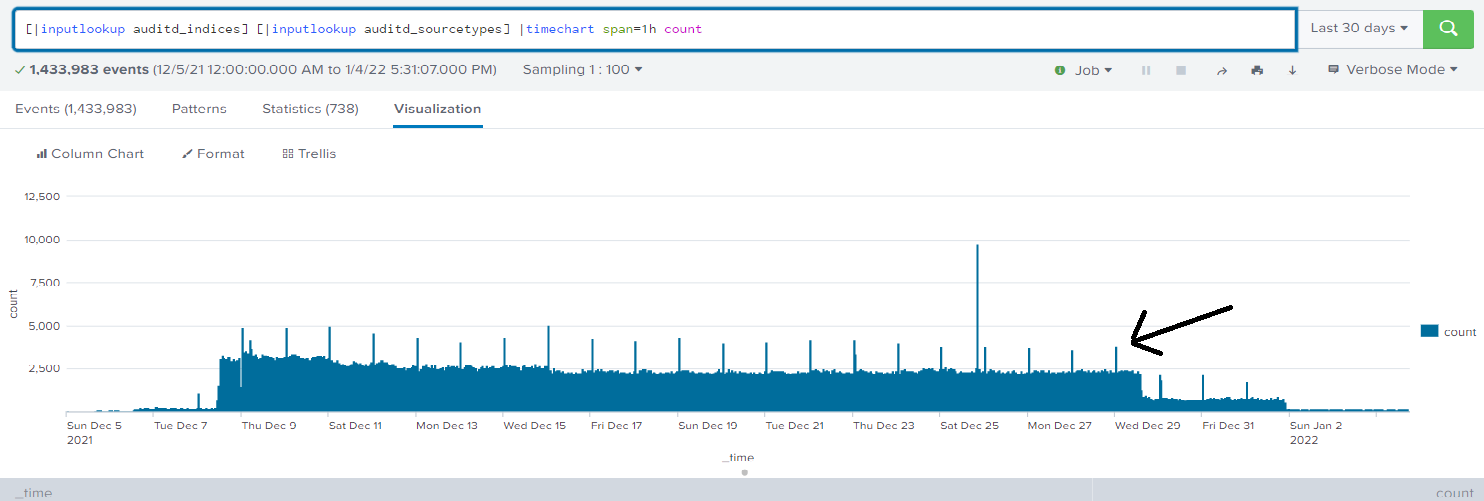Open the Verbose Mode dropdown
The height and width of the screenshot is (501, 1484).
coord(1393,70)
